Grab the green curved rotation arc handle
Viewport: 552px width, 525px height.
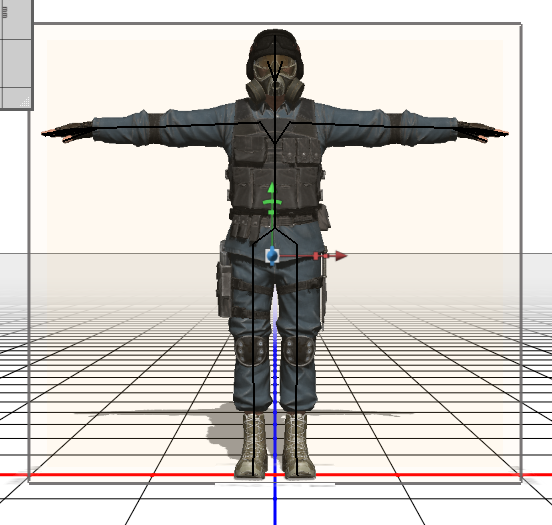tap(272, 202)
